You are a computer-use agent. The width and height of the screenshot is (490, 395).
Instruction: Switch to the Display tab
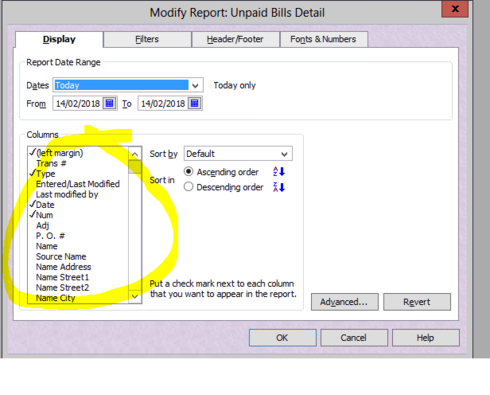point(59,39)
